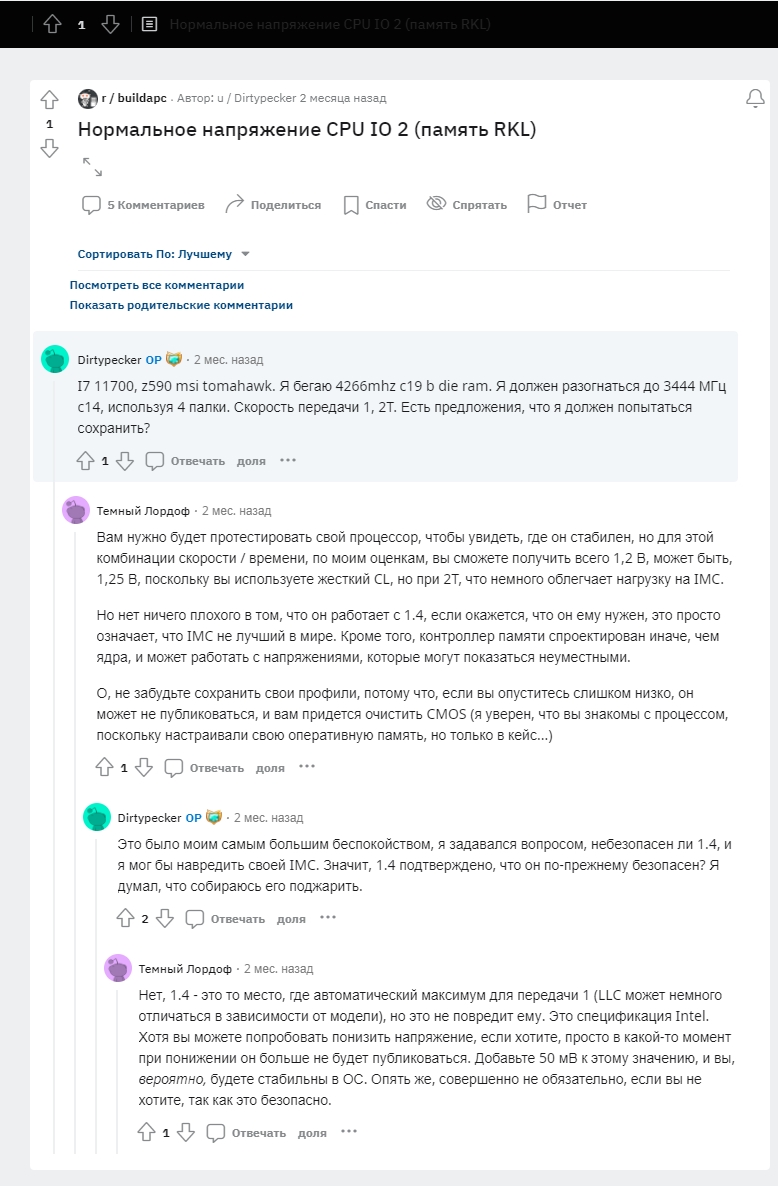Screen dimensions: 778x1186
Task: Upvote the main post beside its title
Action: (x=49, y=100)
